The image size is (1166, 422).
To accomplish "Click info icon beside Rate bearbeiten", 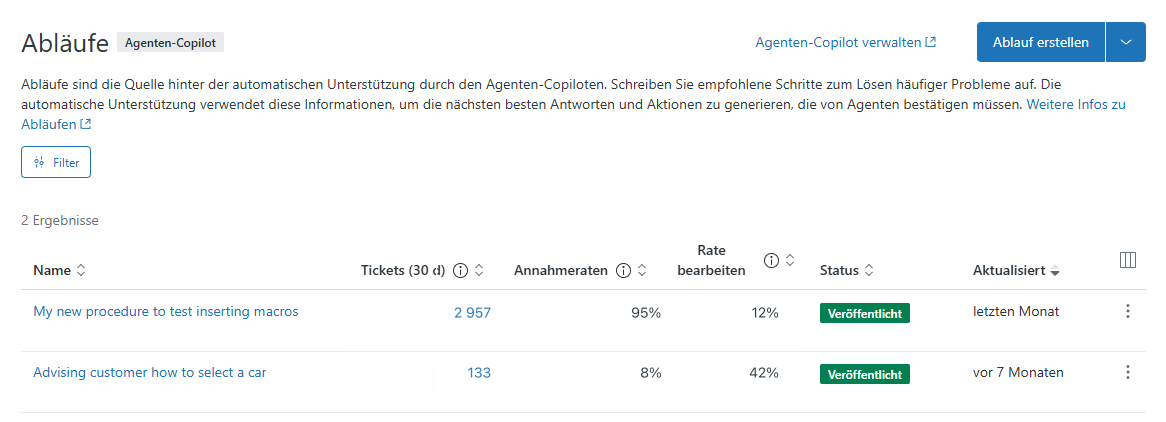I will point(771,260).
